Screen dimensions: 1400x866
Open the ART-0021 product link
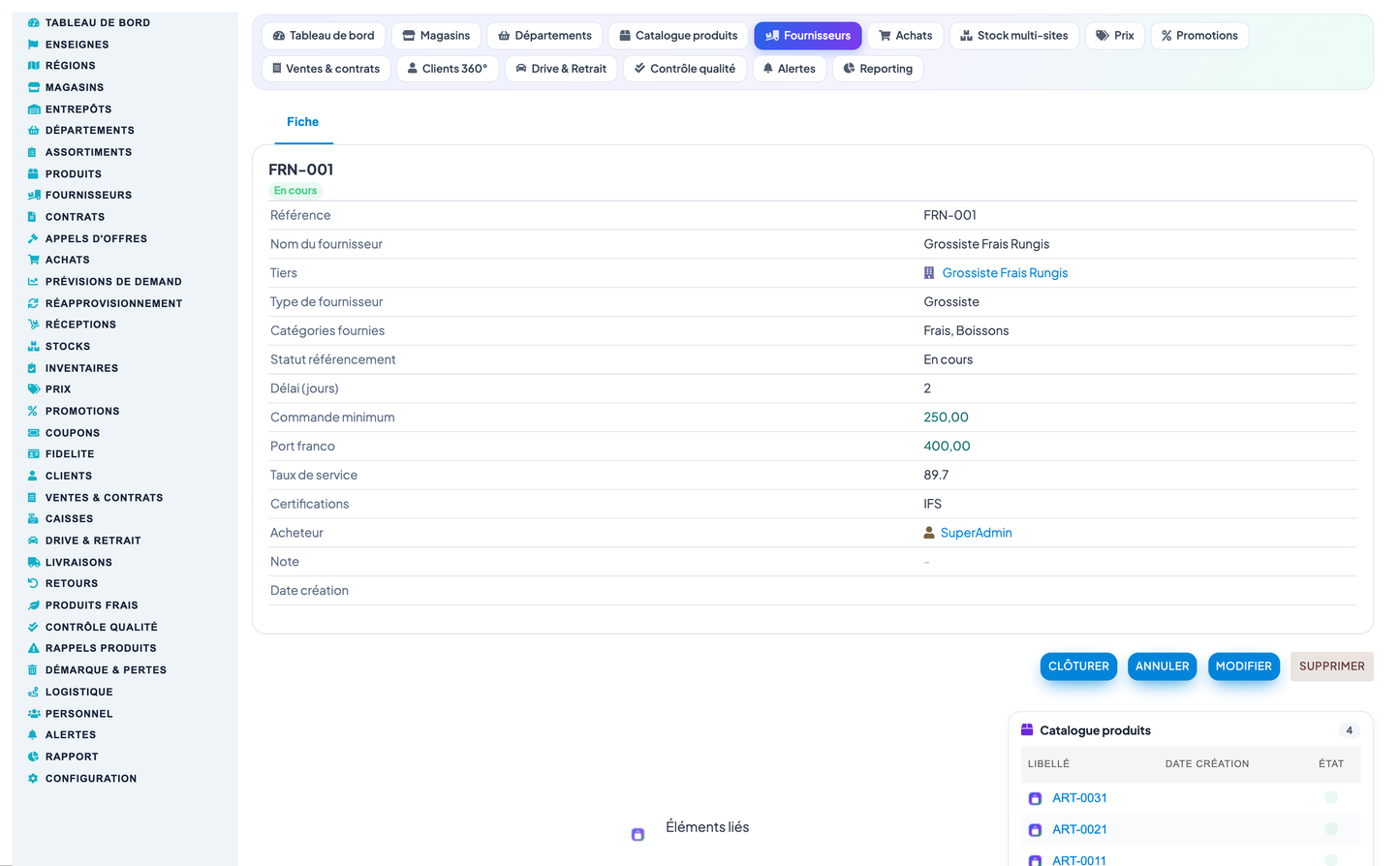(1079, 829)
